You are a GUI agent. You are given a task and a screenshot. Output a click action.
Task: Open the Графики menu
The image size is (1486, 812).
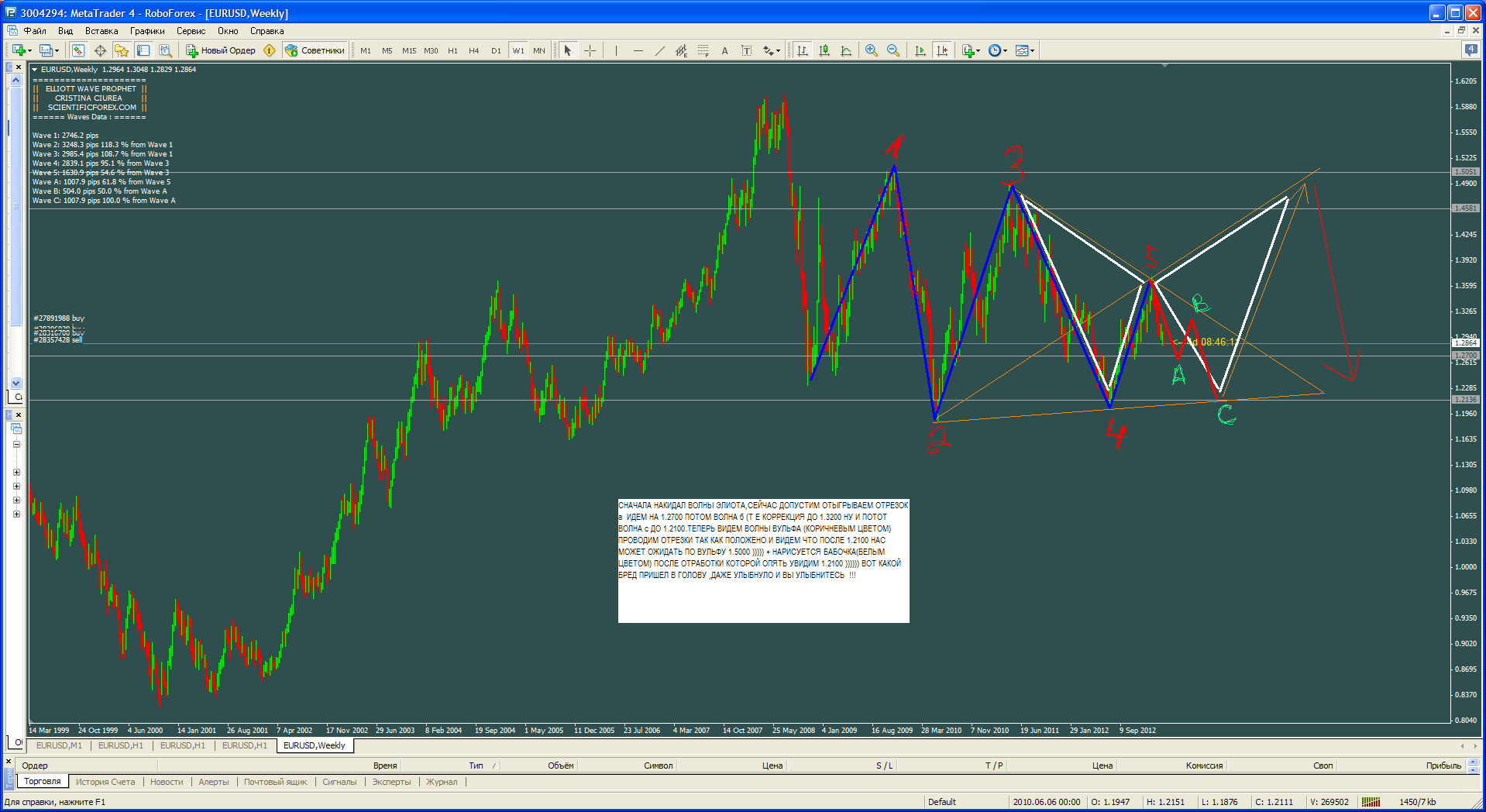point(147,31)
